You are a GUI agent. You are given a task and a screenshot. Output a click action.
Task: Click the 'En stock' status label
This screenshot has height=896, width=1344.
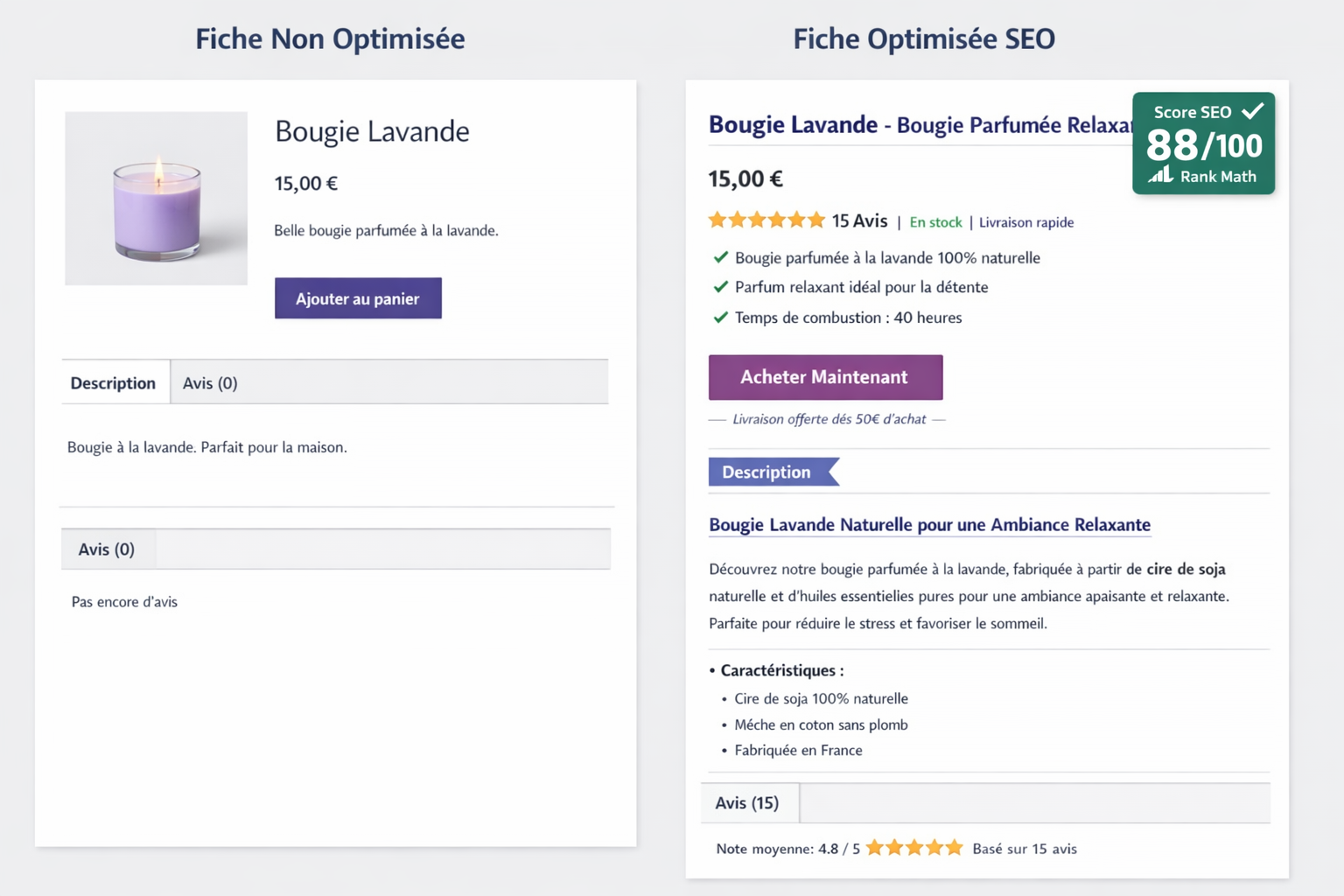coord(935,222)
